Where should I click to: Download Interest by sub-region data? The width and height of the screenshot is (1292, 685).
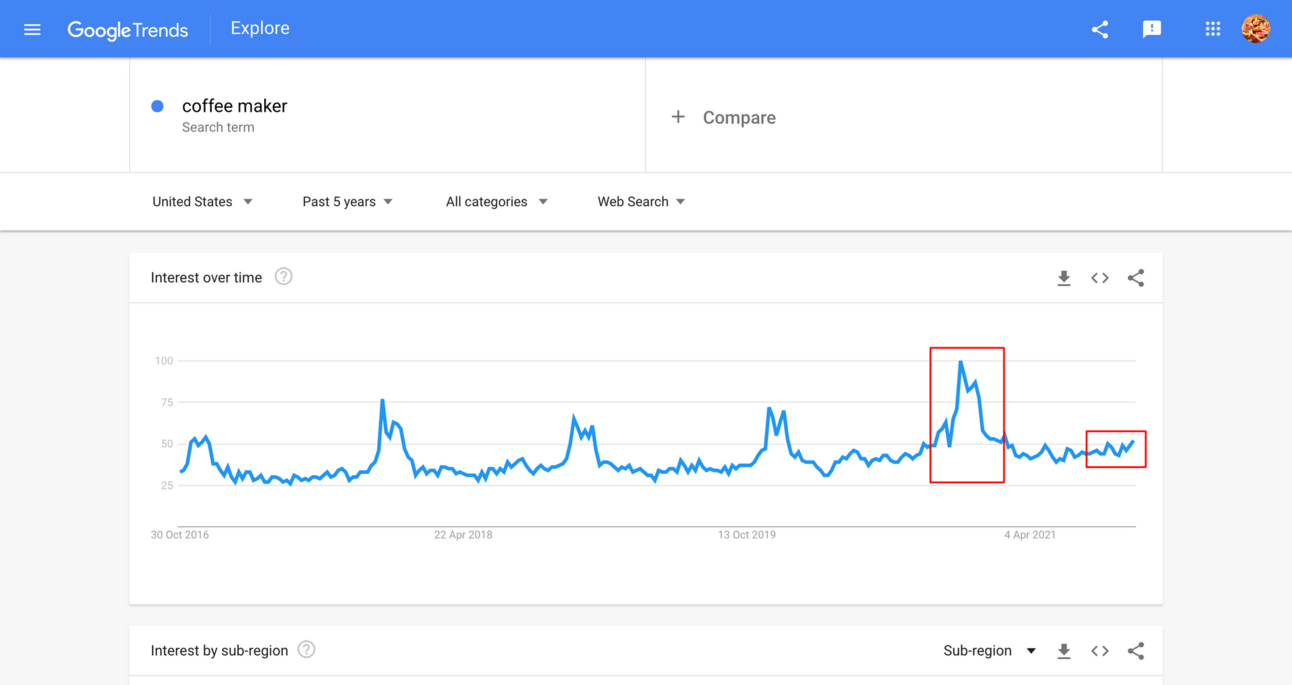(1064, 651)
